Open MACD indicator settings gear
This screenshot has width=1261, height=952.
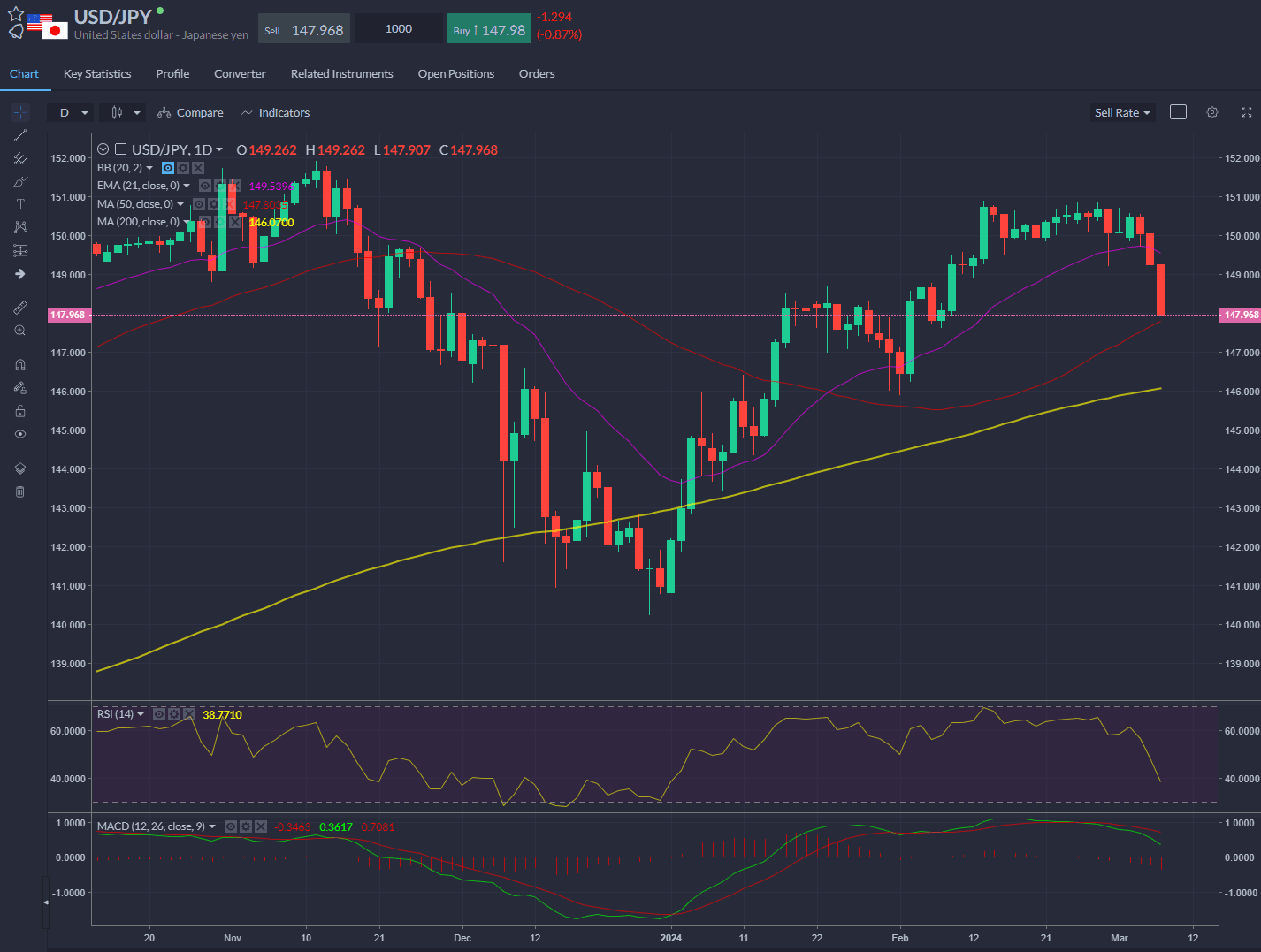point(245,826)
